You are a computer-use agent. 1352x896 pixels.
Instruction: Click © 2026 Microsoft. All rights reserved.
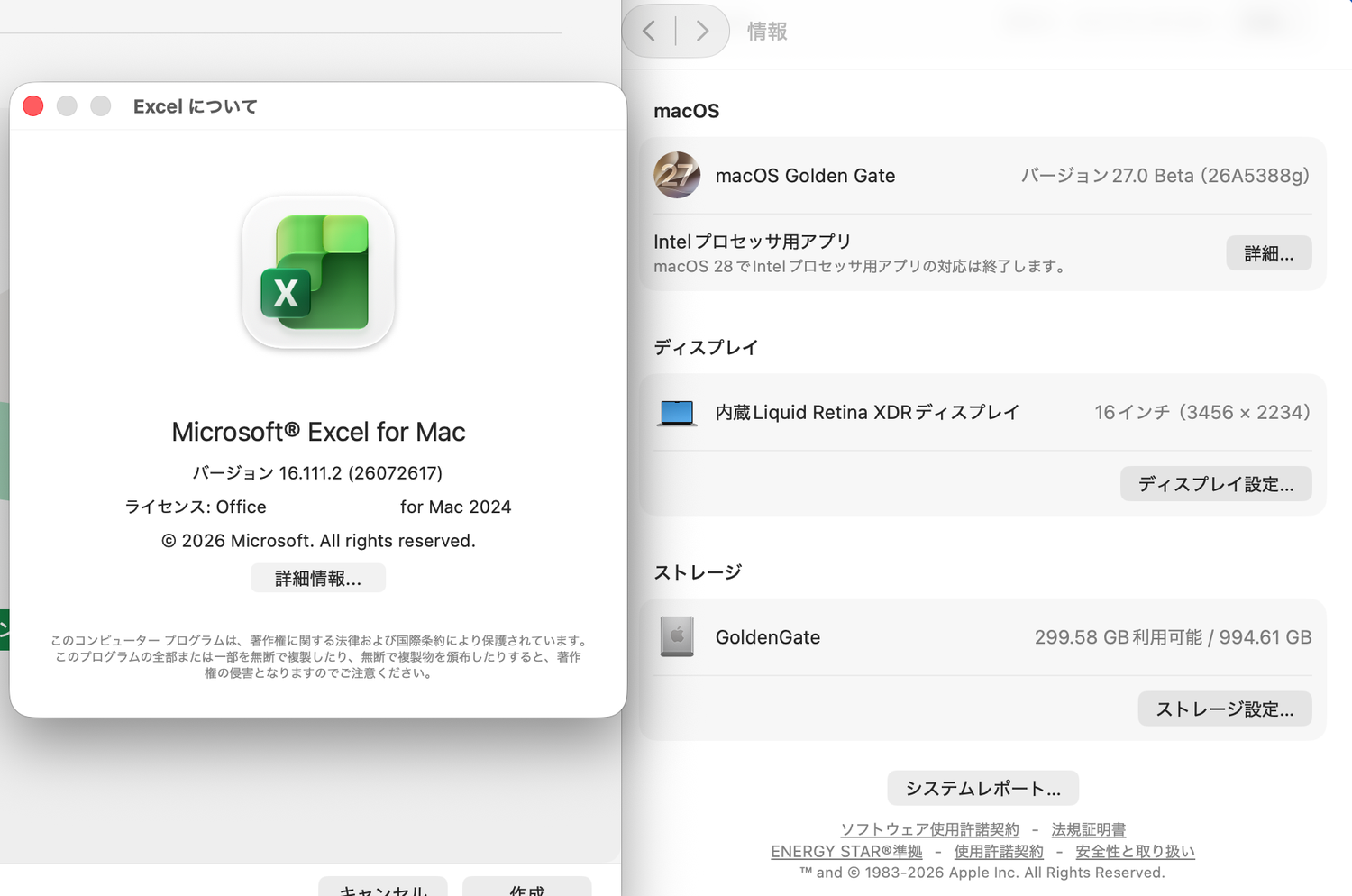point(318,541)
